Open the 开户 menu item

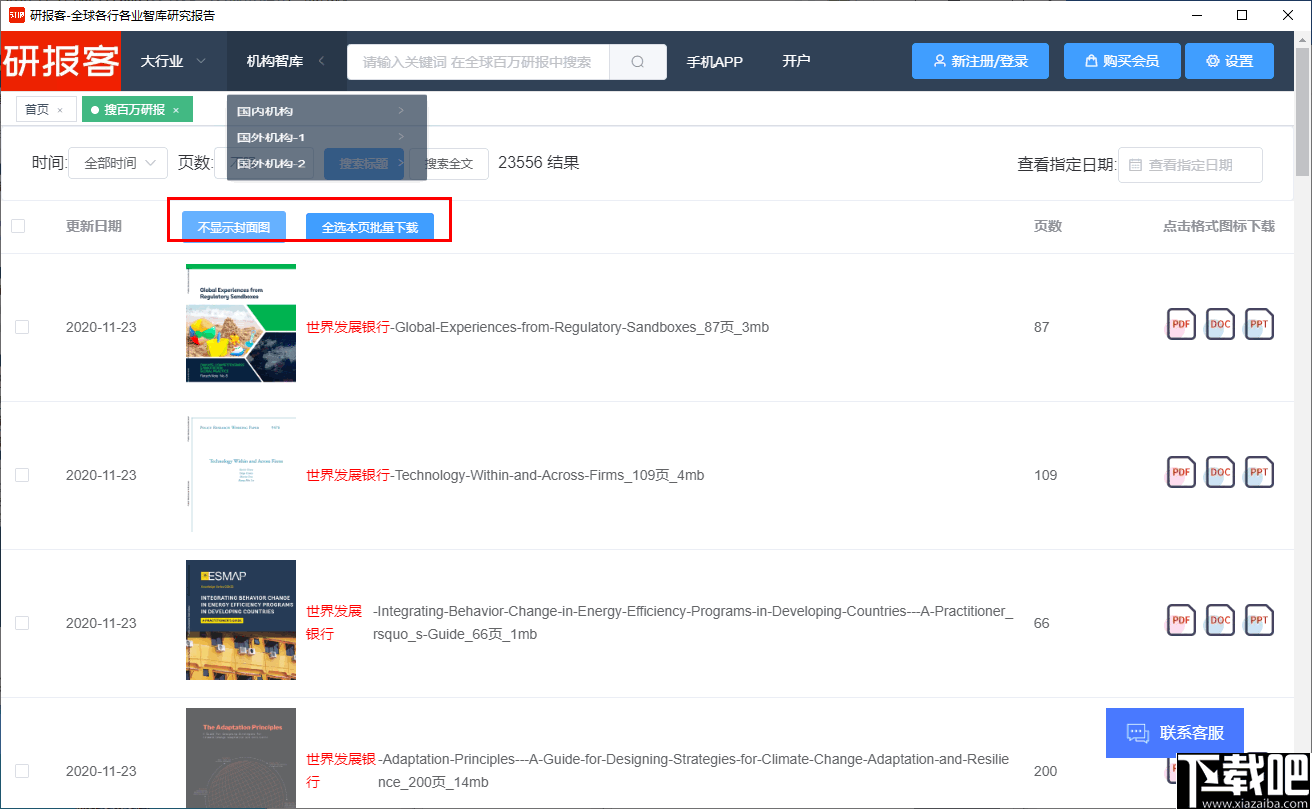796,61
